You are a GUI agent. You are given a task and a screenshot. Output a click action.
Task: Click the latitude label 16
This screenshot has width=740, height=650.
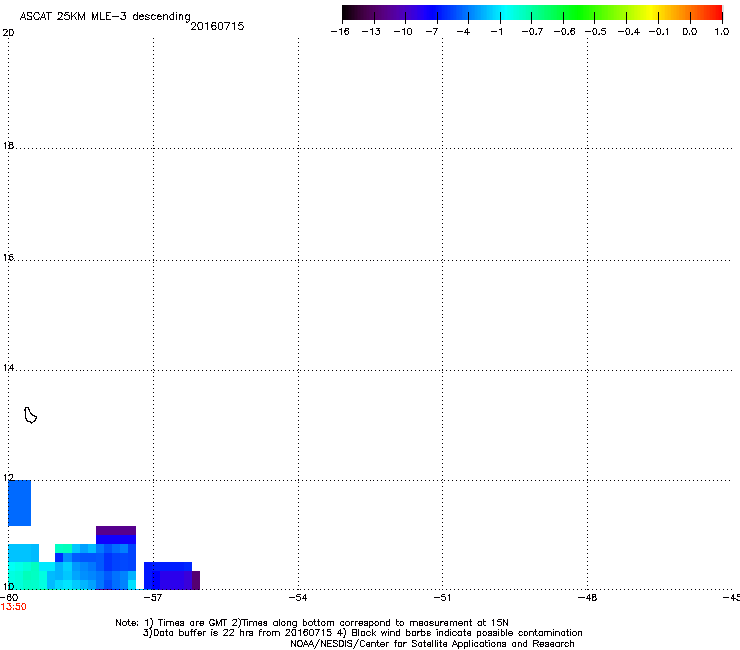[8, 258]
